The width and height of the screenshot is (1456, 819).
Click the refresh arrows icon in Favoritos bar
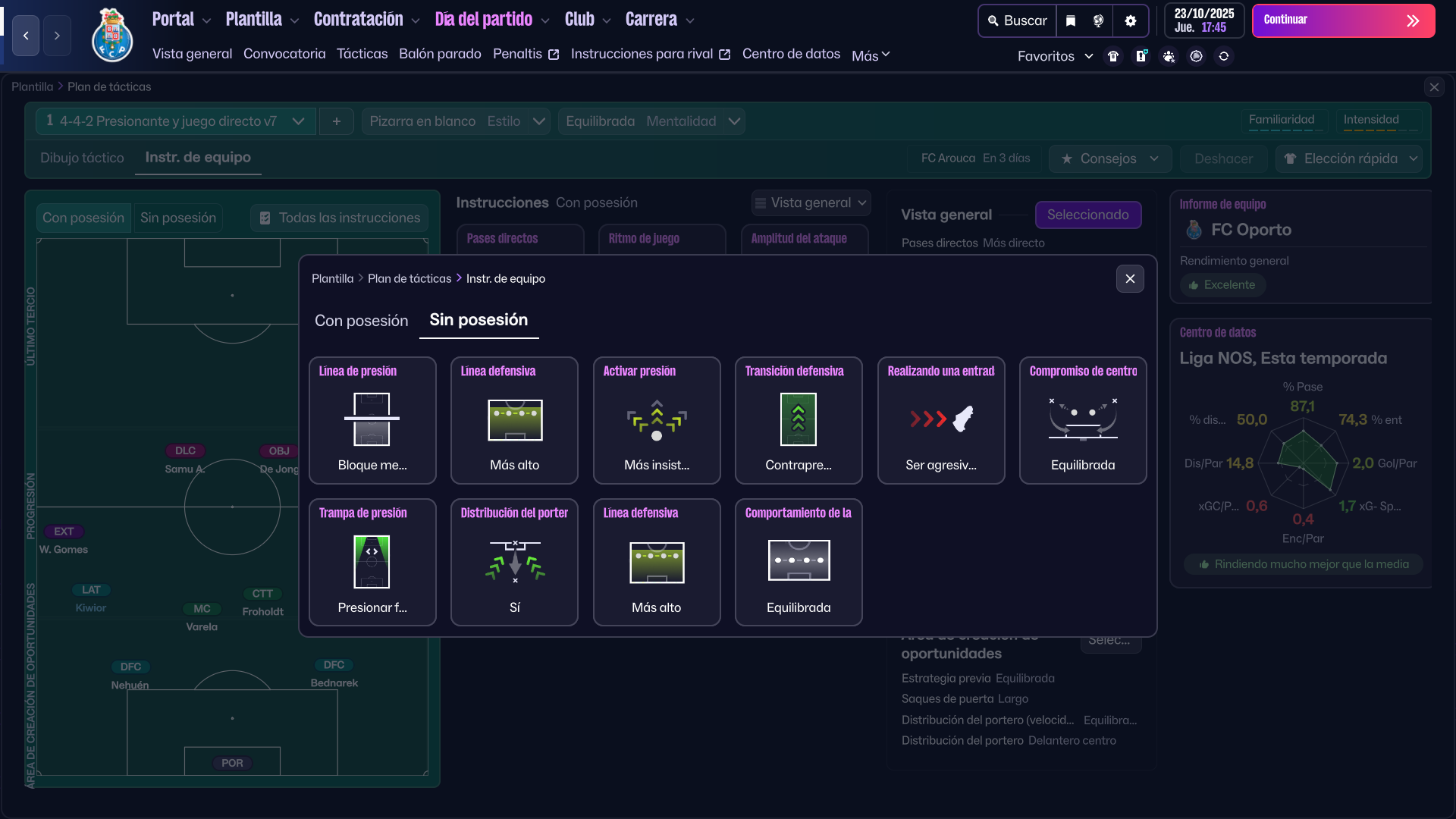[x=1224, y=56]
